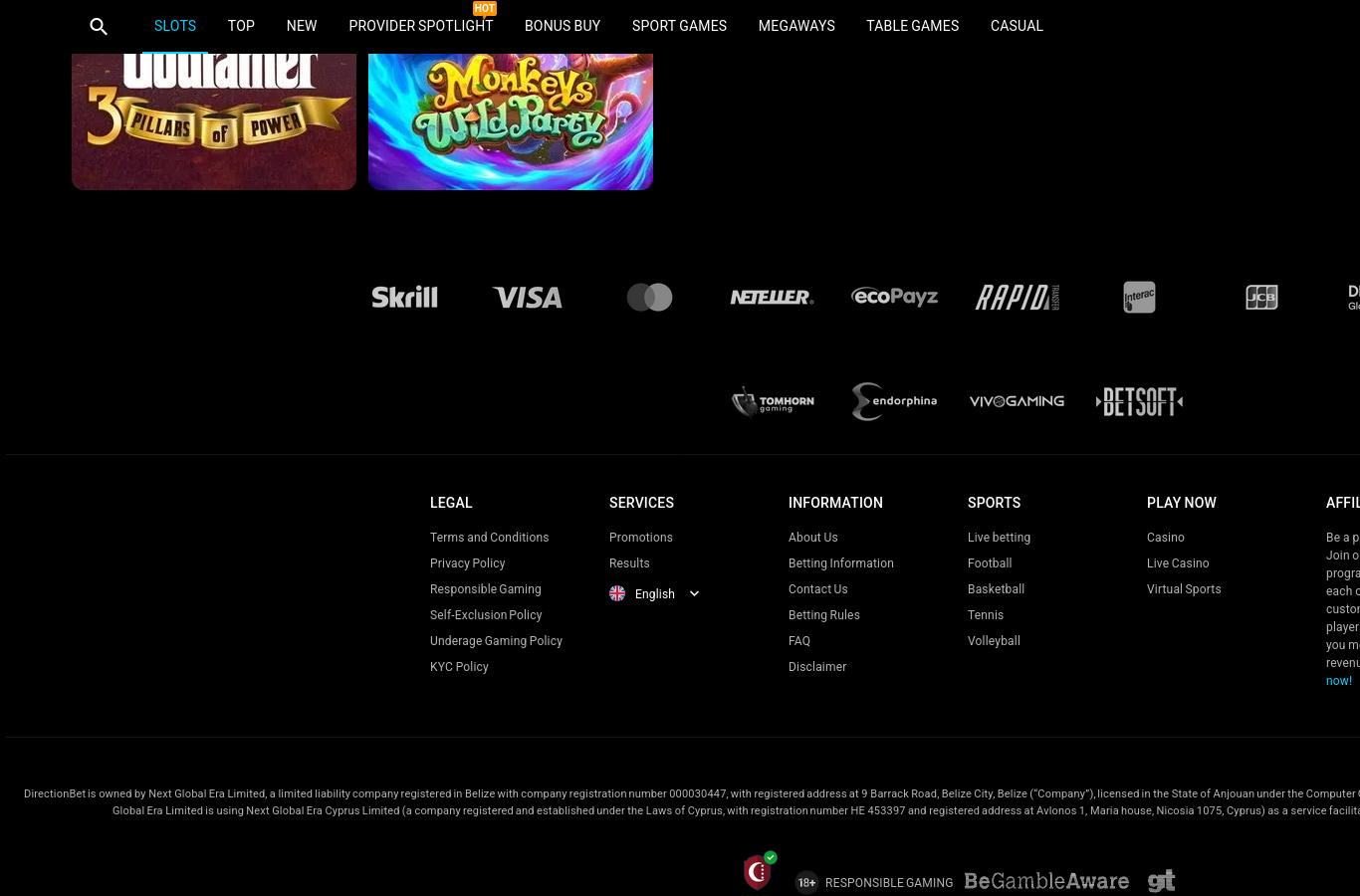The width and height of the screenshot is (1360, 896).
Task: Open Terms and Conditions link
Action: 489,538
